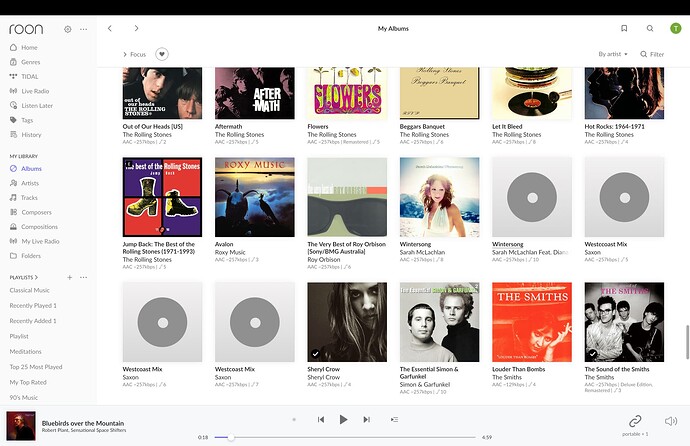Image resolution: width=690 pixels, height=446 pixels.
Task: Click the Play button
Action: pyautogui.click(x=343, y=420)
